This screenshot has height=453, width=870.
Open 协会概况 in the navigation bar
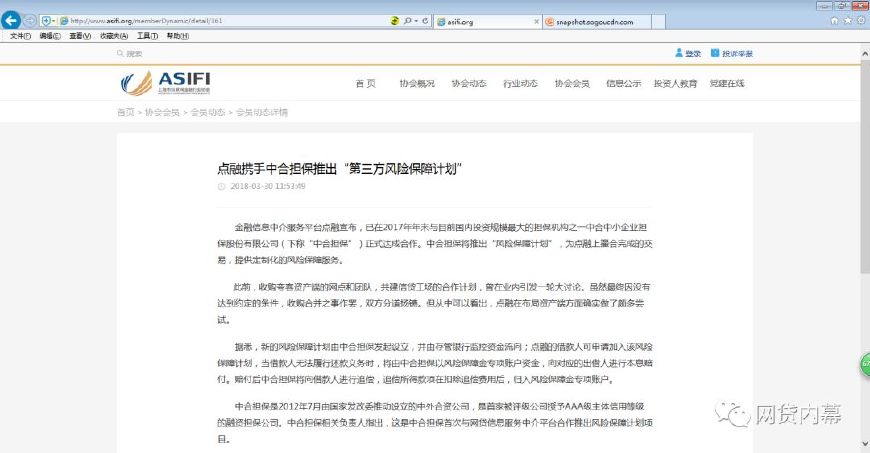pos(417,83)
